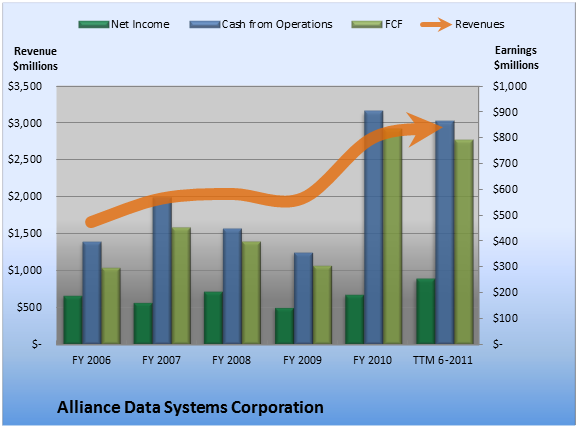Click the "$700" right axis value
This screenshot has width=577, height=427.
(506, 163)
